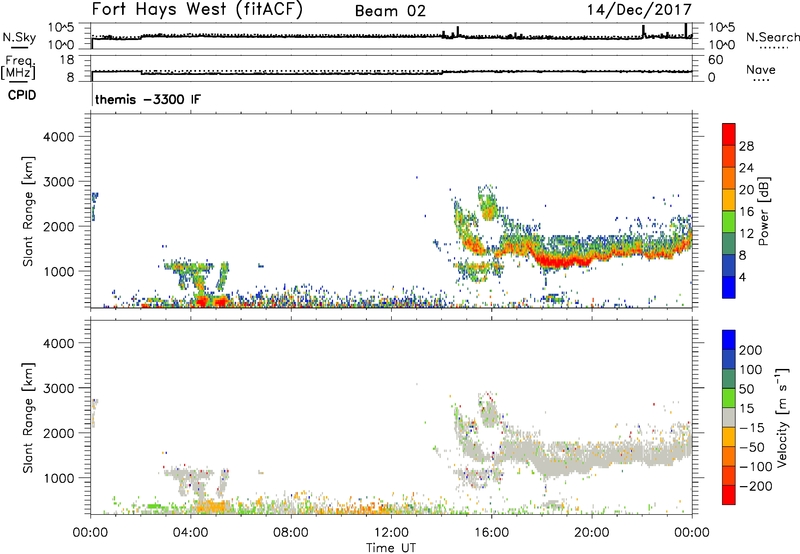The image size is (800, 554).
Task: Pick the teal 50–100 m/s velocity colorbar segment
Action: pos(729,379)
